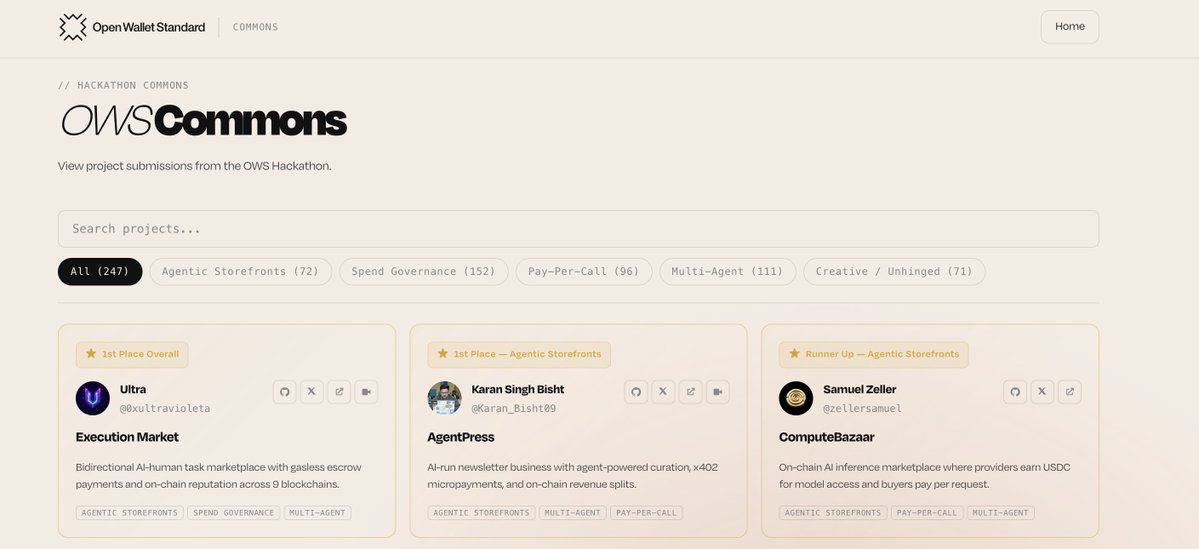Open GitHub icon on ComputeBazaar card
The width and height of the screenshot is (1199, 549).
click(1015, 391)
